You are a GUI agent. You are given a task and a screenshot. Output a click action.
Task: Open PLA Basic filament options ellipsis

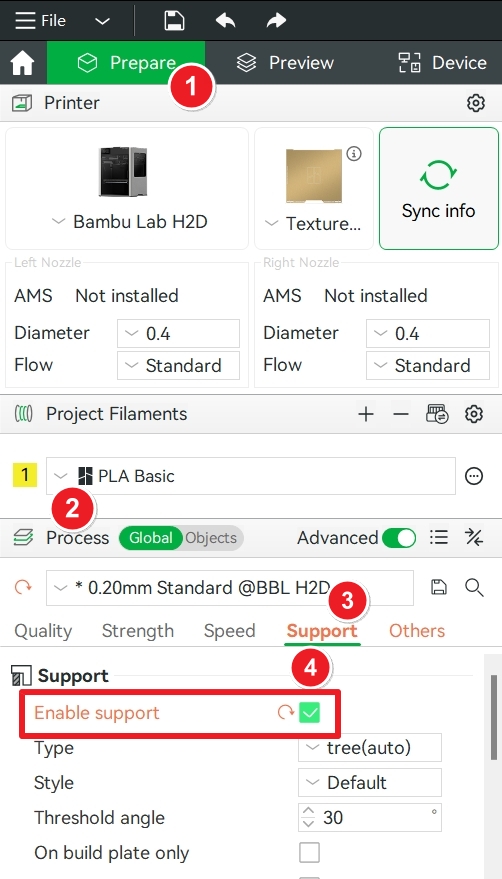click(474, 476)
